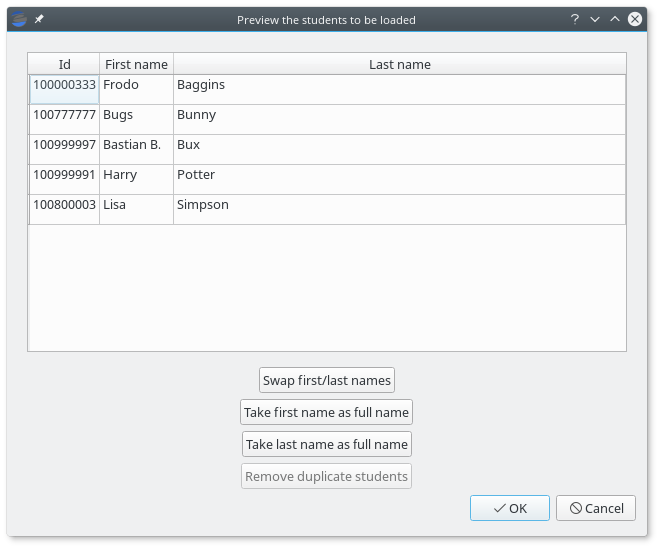Minimize the preview dialog window
Image resolution: width=660 pixels, height=549 pixels.
(x=595, y=19)
